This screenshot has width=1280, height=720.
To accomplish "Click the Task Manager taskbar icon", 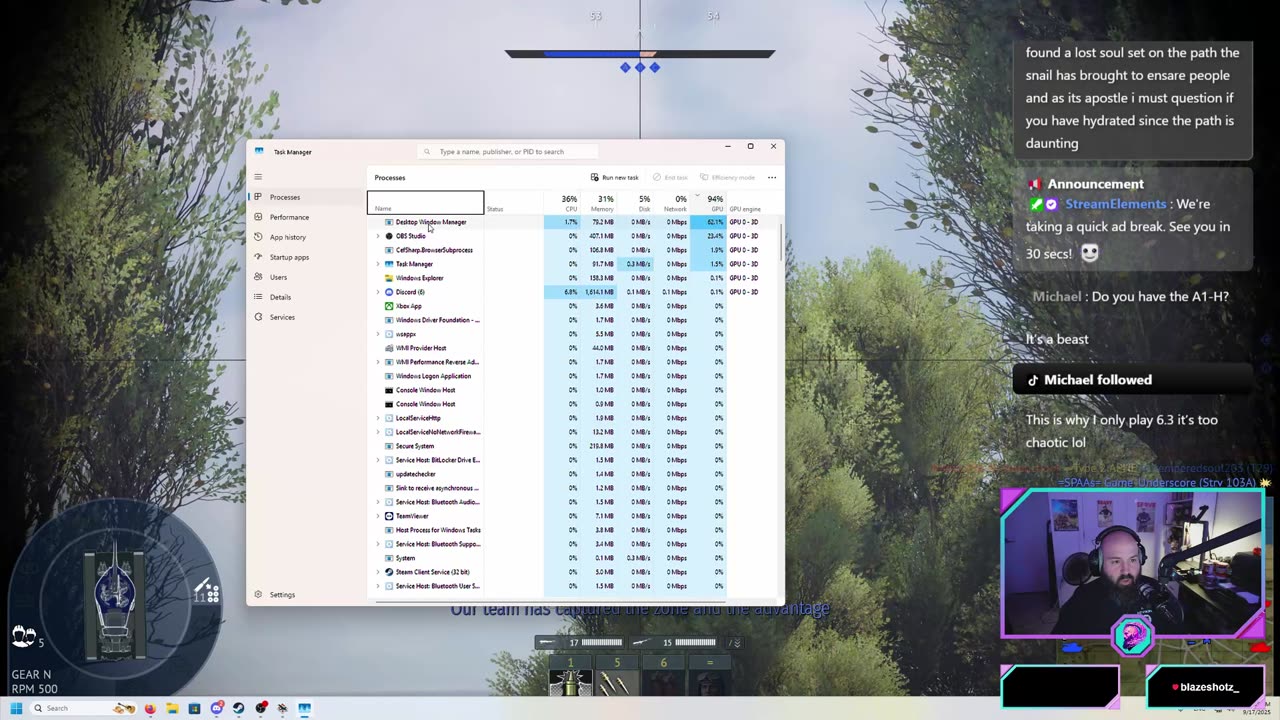I will click(x=304, y=708).
